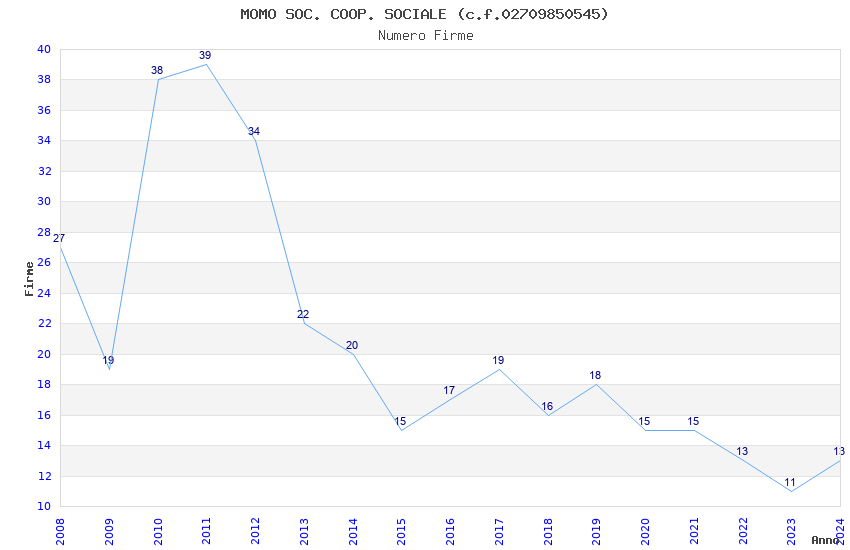Click the 2024 year label on the x-axis
The image size is (850, 550).
point(841,531)
